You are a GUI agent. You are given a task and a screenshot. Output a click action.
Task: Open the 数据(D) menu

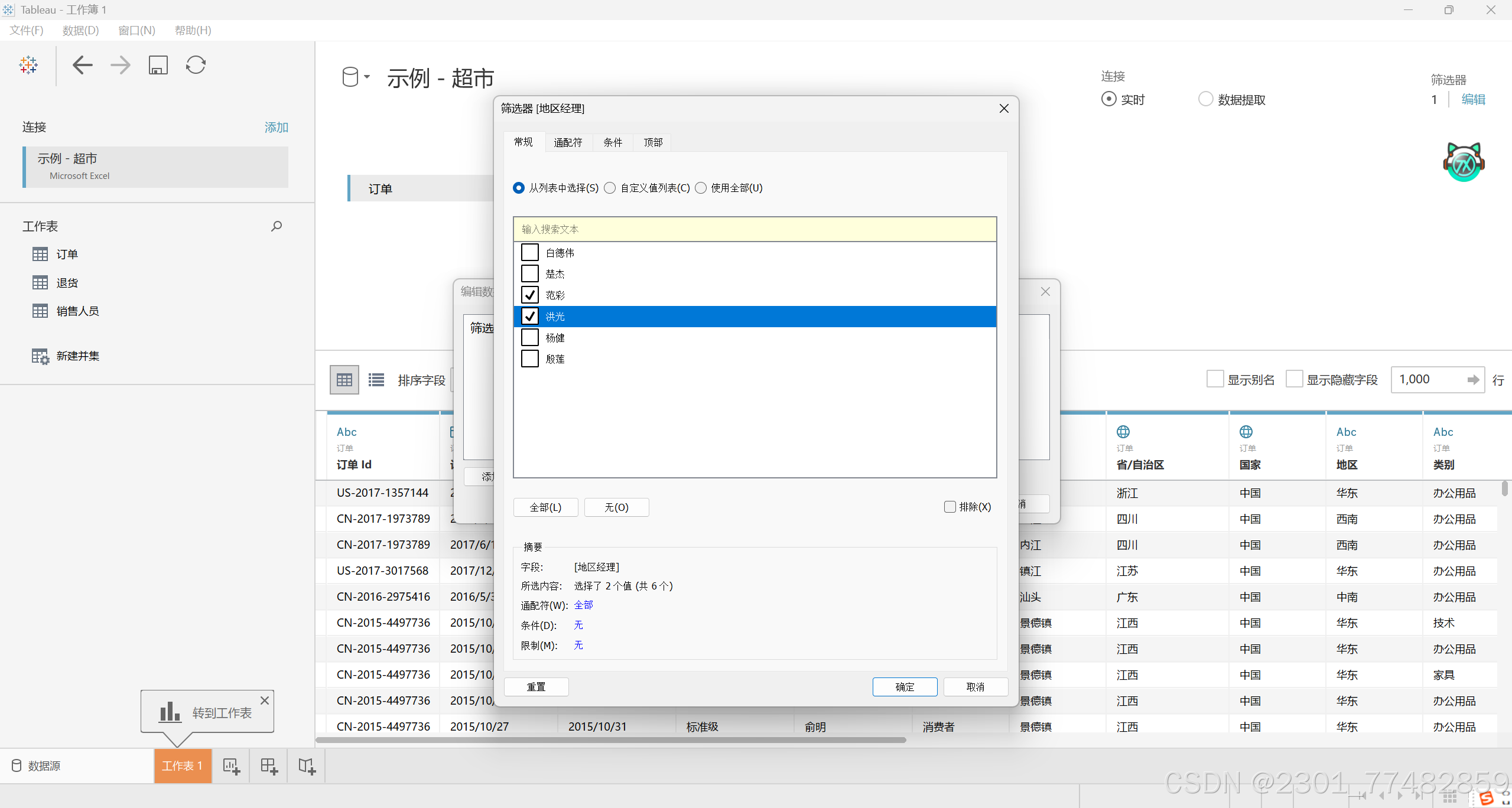click(x=80, y=31)
